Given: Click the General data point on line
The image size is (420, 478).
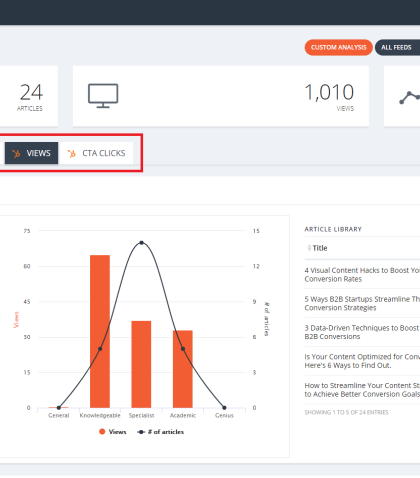Looking at the screenshot, I should (59, 408).
